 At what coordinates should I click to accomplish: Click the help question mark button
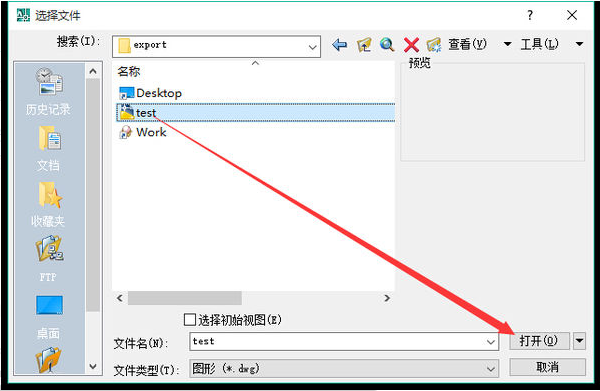tap(530, 15)
